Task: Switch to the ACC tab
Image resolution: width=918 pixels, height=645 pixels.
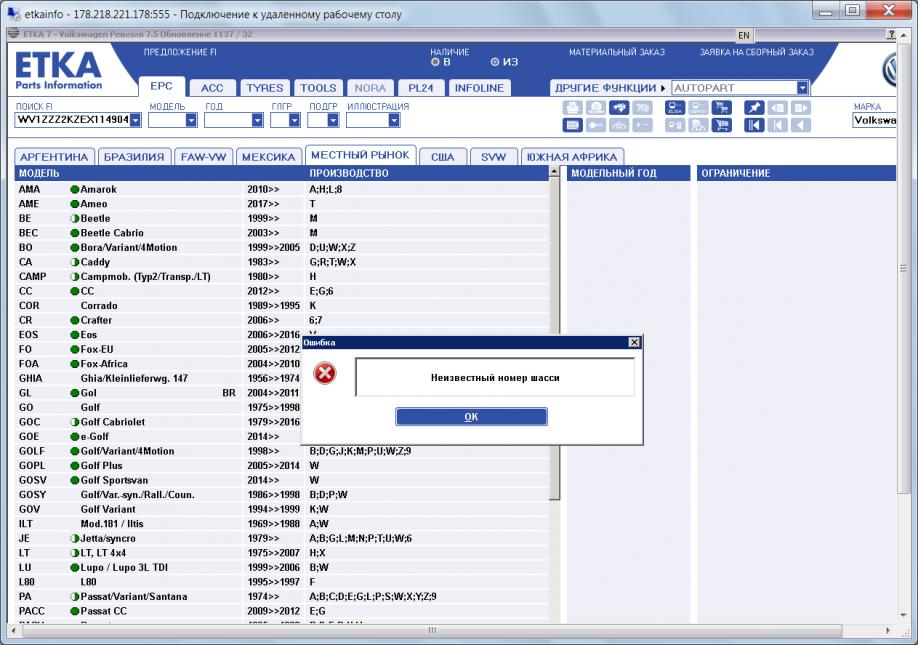Action: pyautogui.click(x=212, y=88)
